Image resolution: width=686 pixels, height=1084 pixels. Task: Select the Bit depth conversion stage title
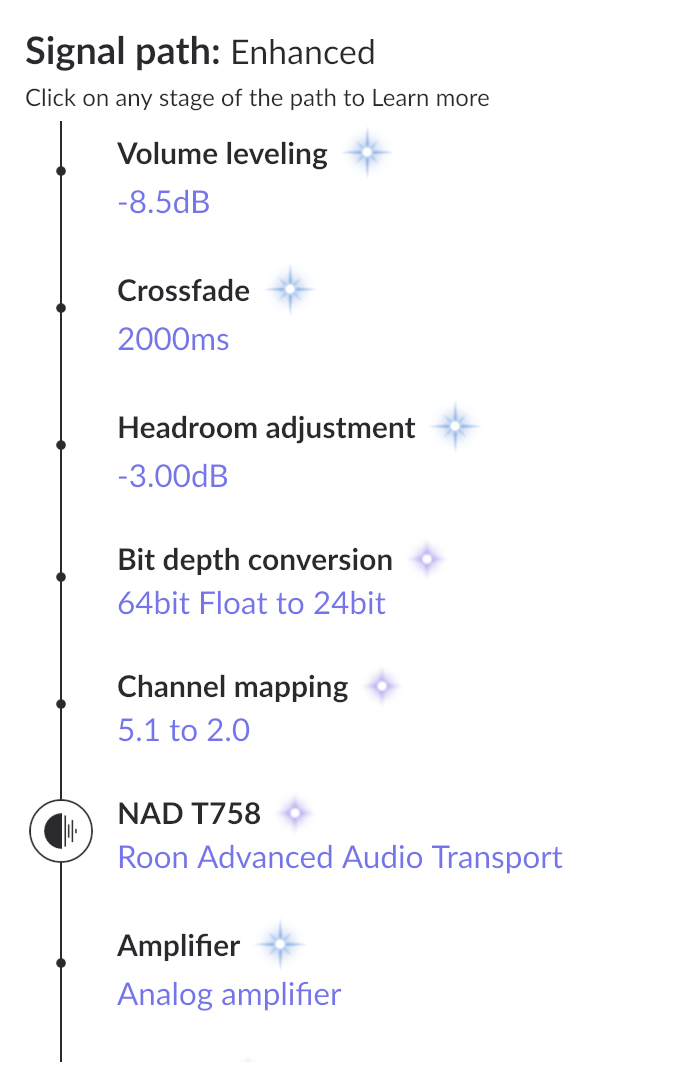click(255, 561)
